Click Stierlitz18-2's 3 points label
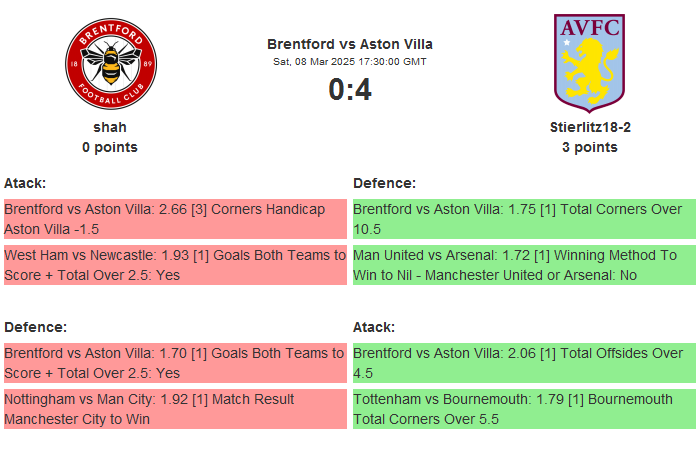The height and width of the screenshot is (460, 700). point(589,147)
